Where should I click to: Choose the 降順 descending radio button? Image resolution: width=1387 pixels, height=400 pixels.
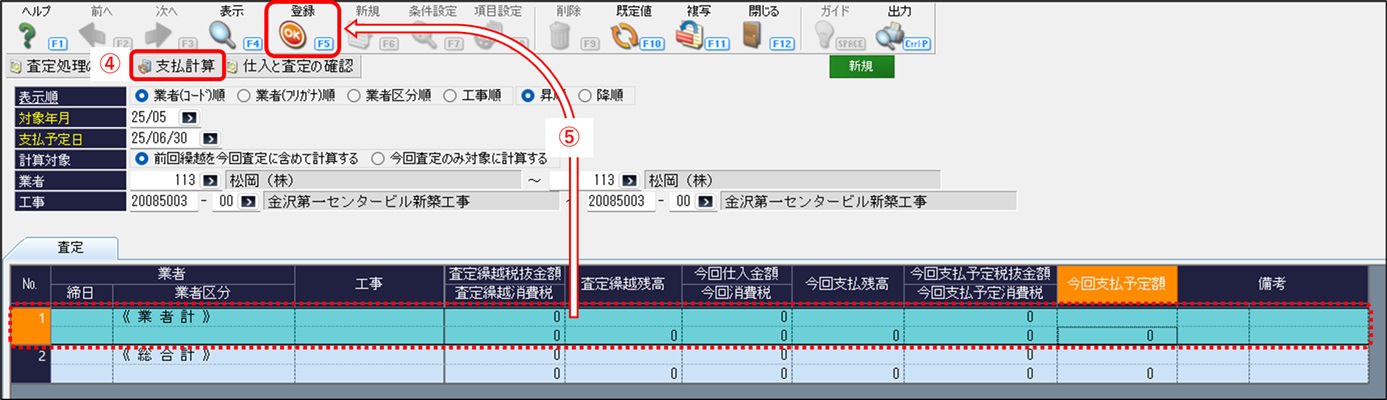click(585, 96)
